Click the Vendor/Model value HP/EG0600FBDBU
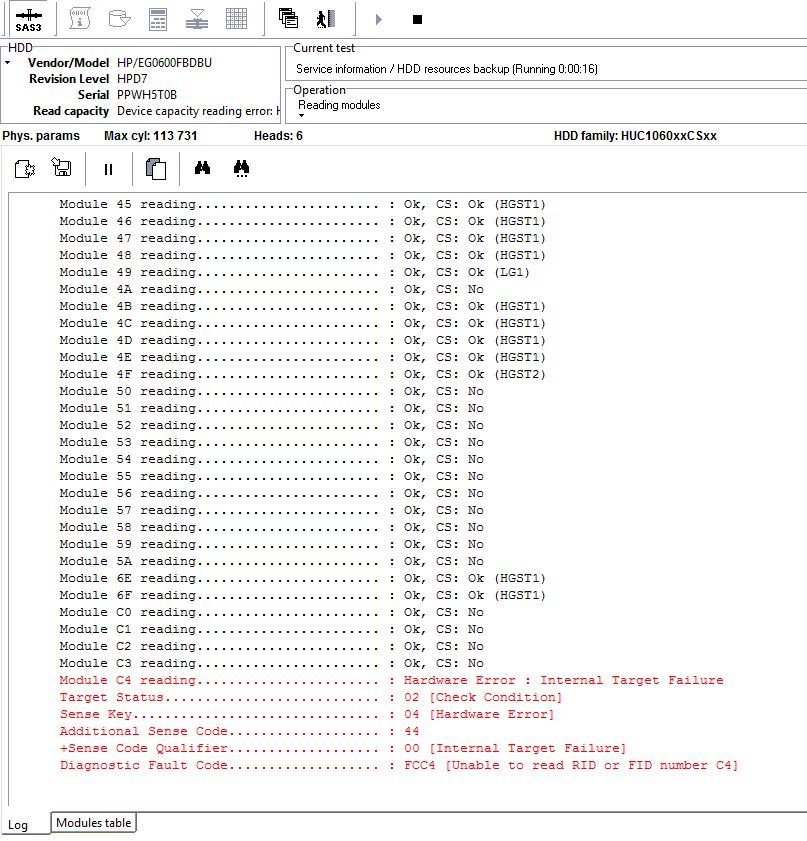Screen dimensions: 807x841 pos(165,63)
